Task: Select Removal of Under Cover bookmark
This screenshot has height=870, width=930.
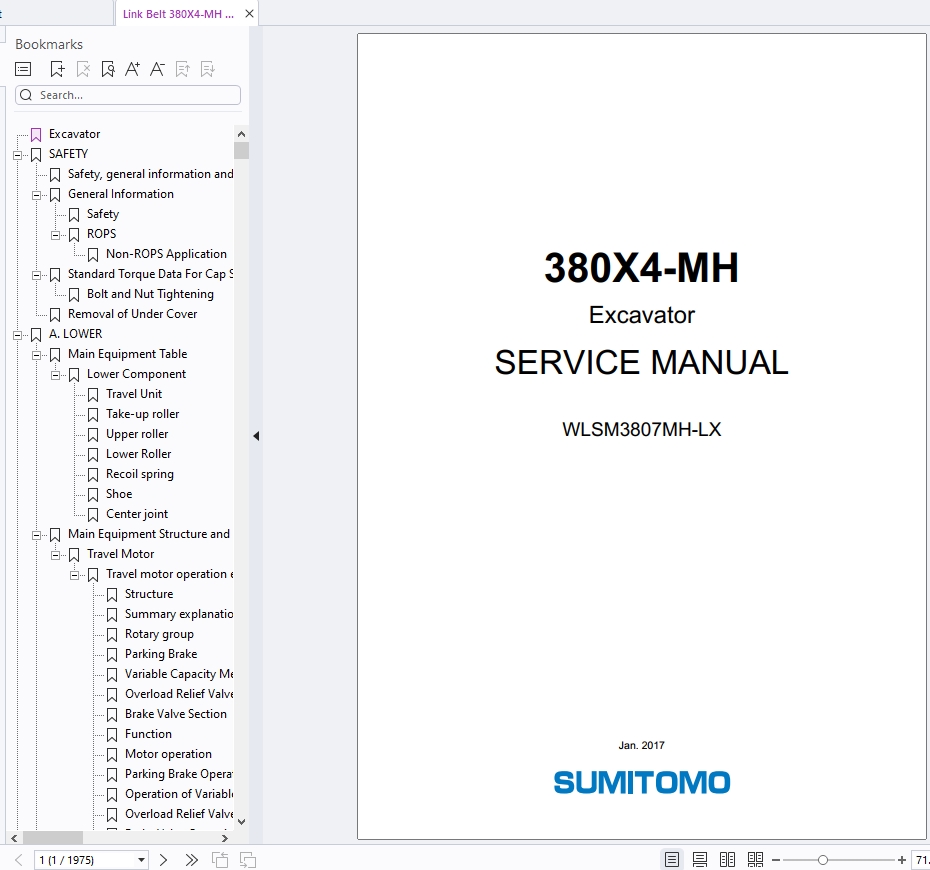Action: 132,314
